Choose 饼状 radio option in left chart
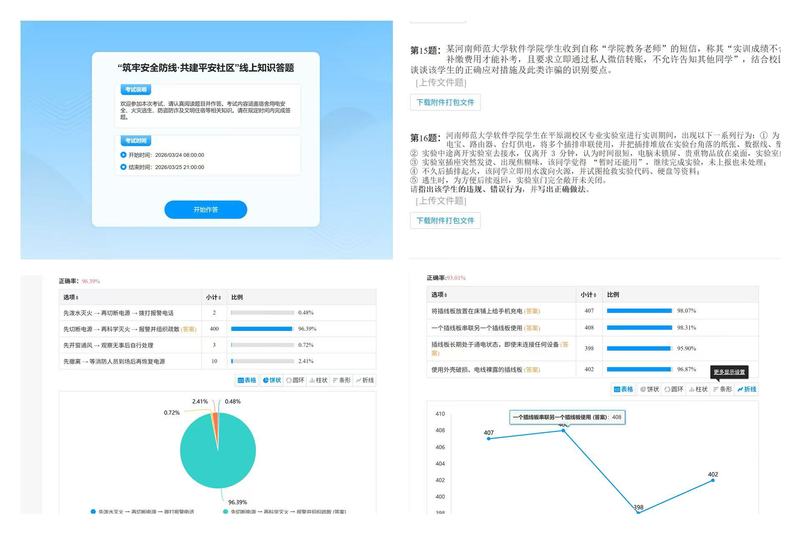This screenshot has height=533, width=799. coord(272,381)
